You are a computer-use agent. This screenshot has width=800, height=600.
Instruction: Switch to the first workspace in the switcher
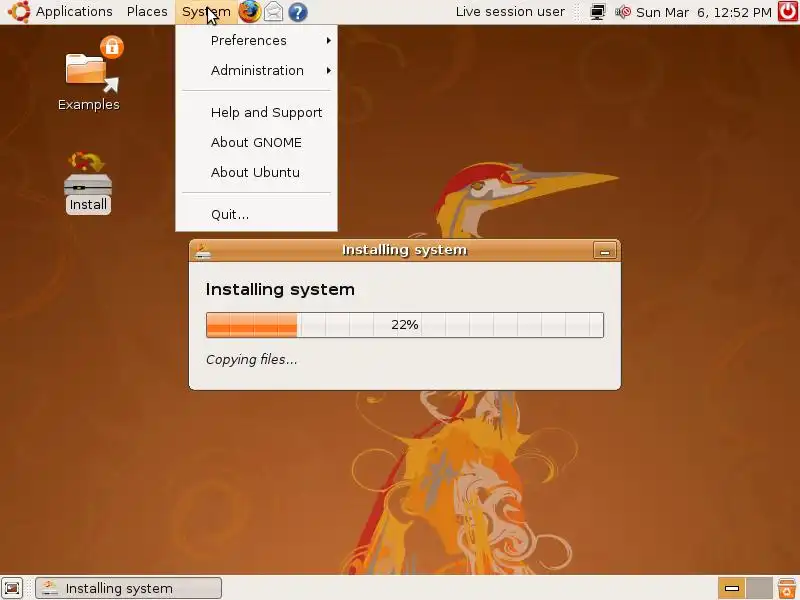pos(732,588)
